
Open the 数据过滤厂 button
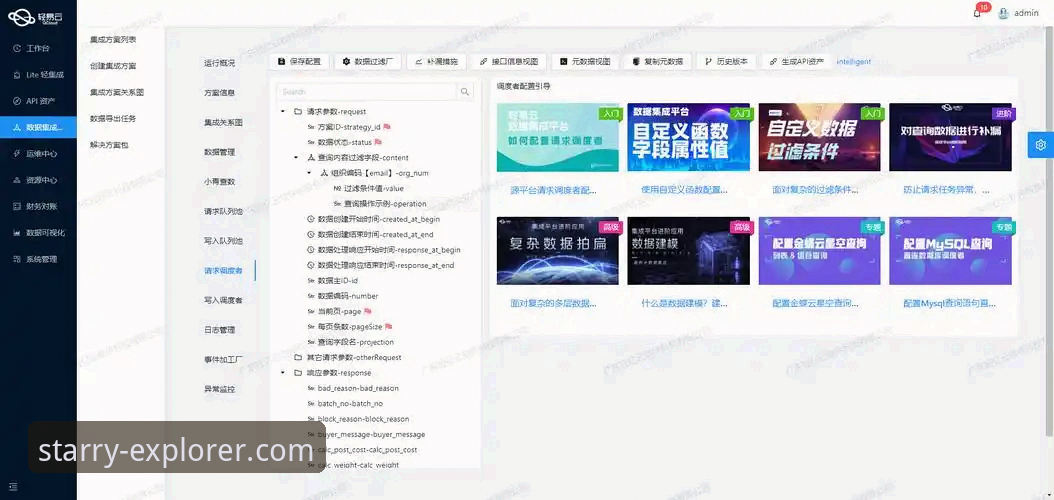[368, 61]
